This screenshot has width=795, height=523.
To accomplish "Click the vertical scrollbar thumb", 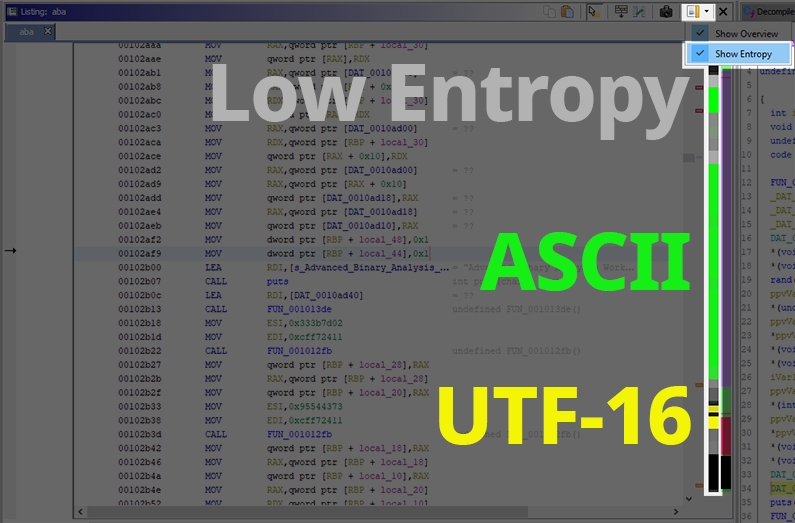I will pos(689,158).
